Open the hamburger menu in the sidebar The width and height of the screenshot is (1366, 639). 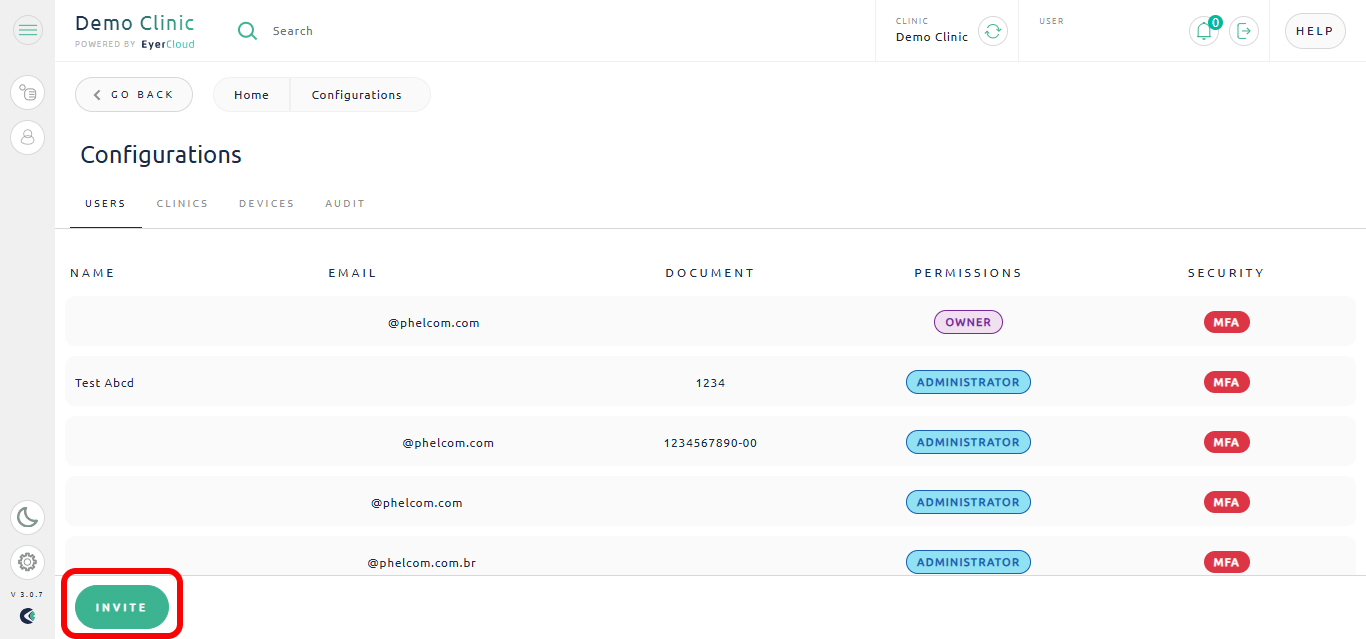coord(28,30)
